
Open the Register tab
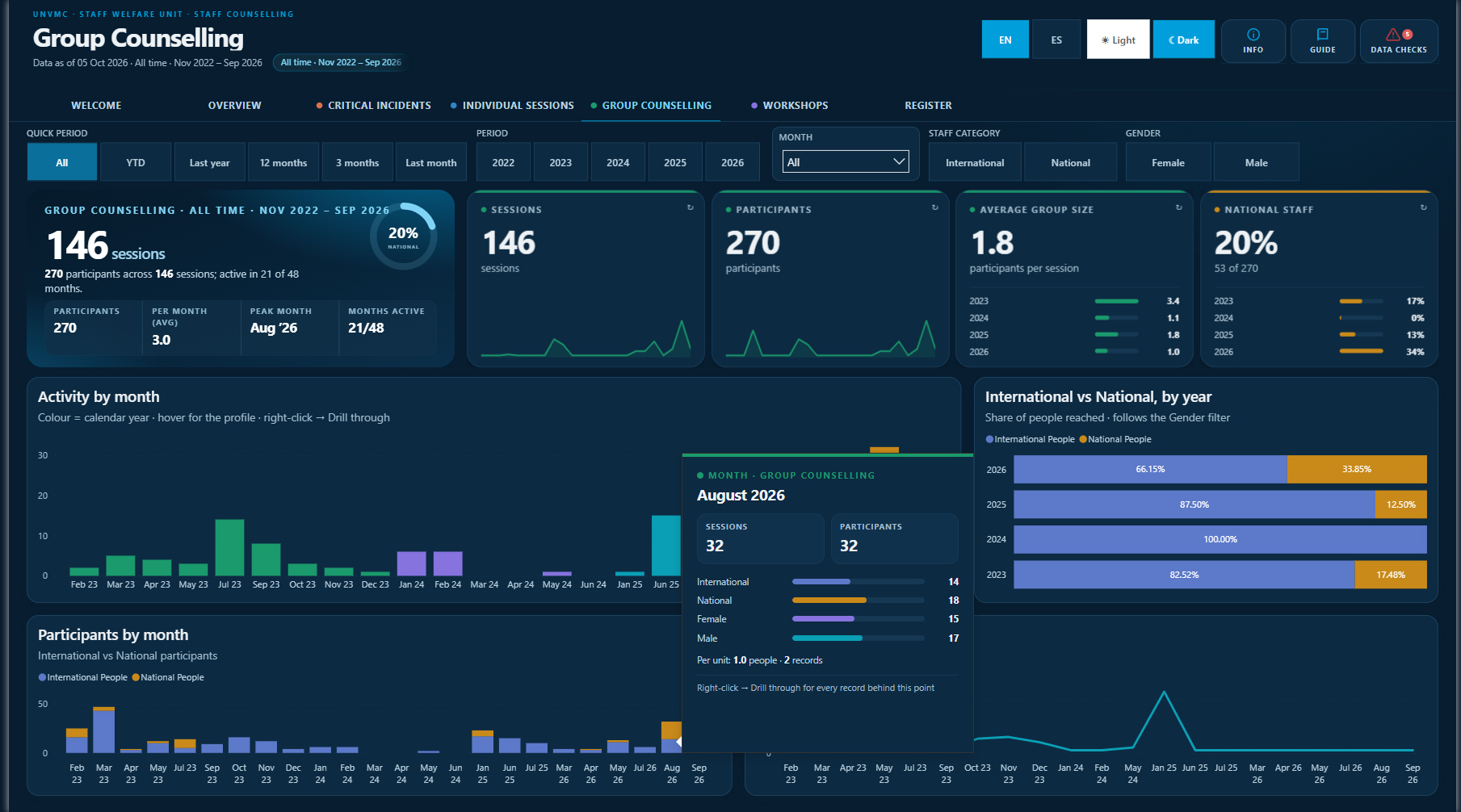click(928, 106)
